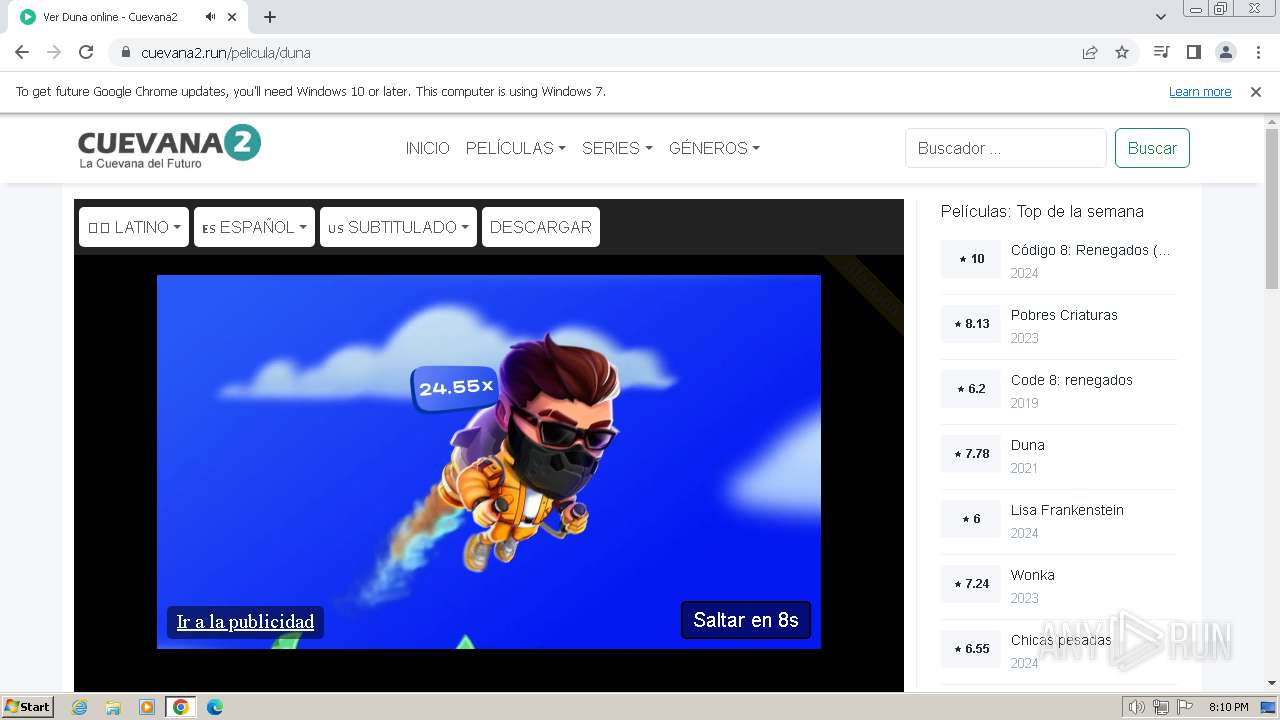Switch to Chrome in the taskbar

tap(181, 707)
